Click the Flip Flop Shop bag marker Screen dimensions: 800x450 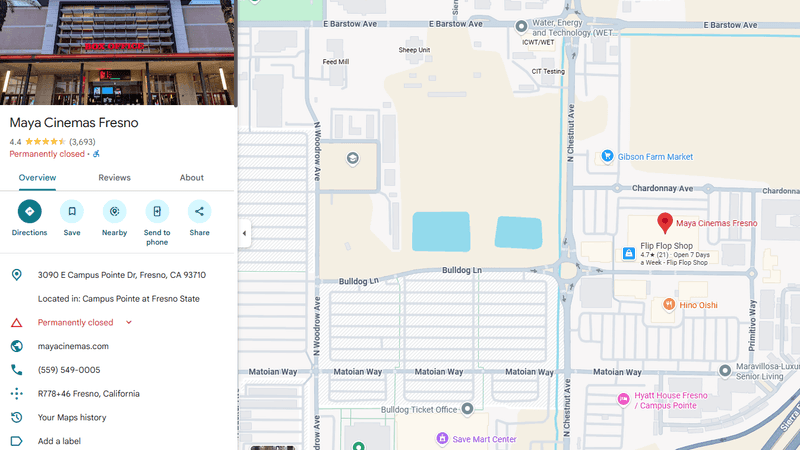click(x=629, y=253)
